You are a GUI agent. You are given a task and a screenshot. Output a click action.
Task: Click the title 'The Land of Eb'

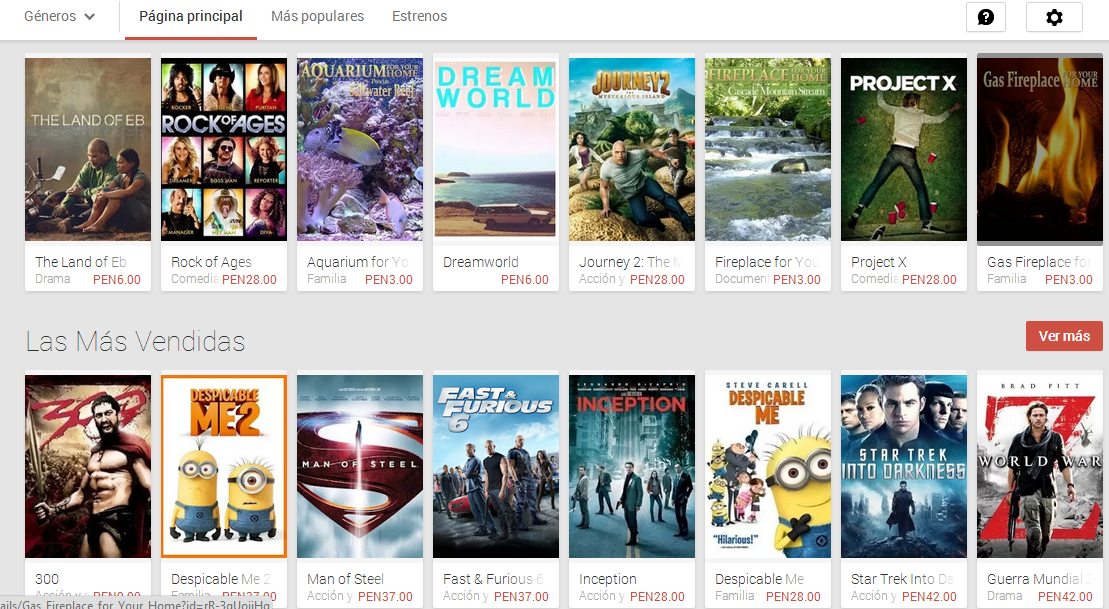(81, 262)
